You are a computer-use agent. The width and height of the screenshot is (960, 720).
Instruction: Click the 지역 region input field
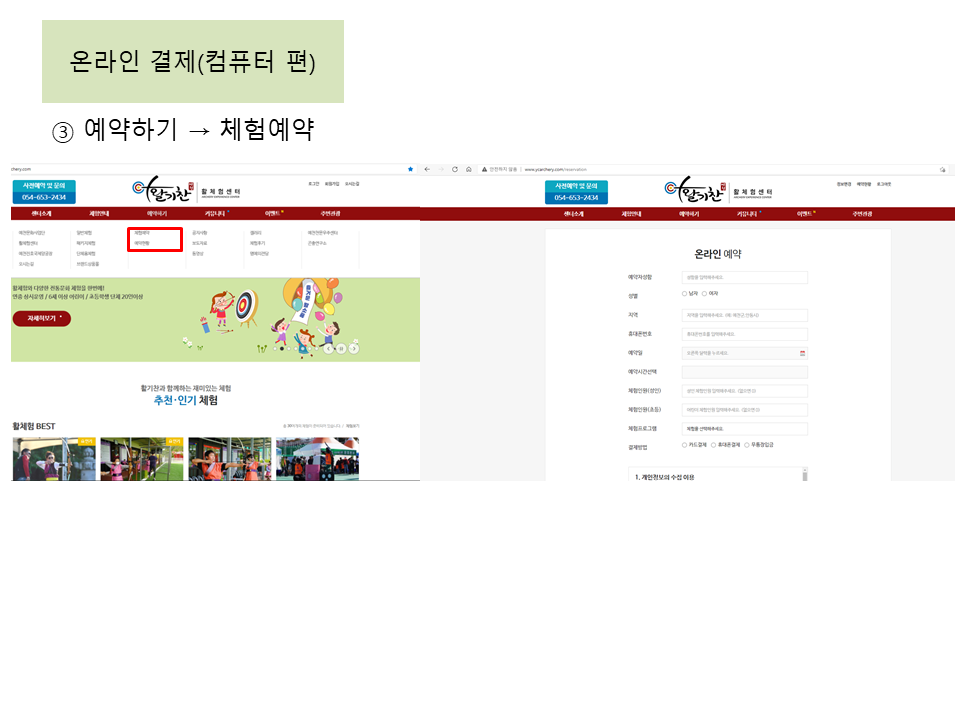coord(744,315)
